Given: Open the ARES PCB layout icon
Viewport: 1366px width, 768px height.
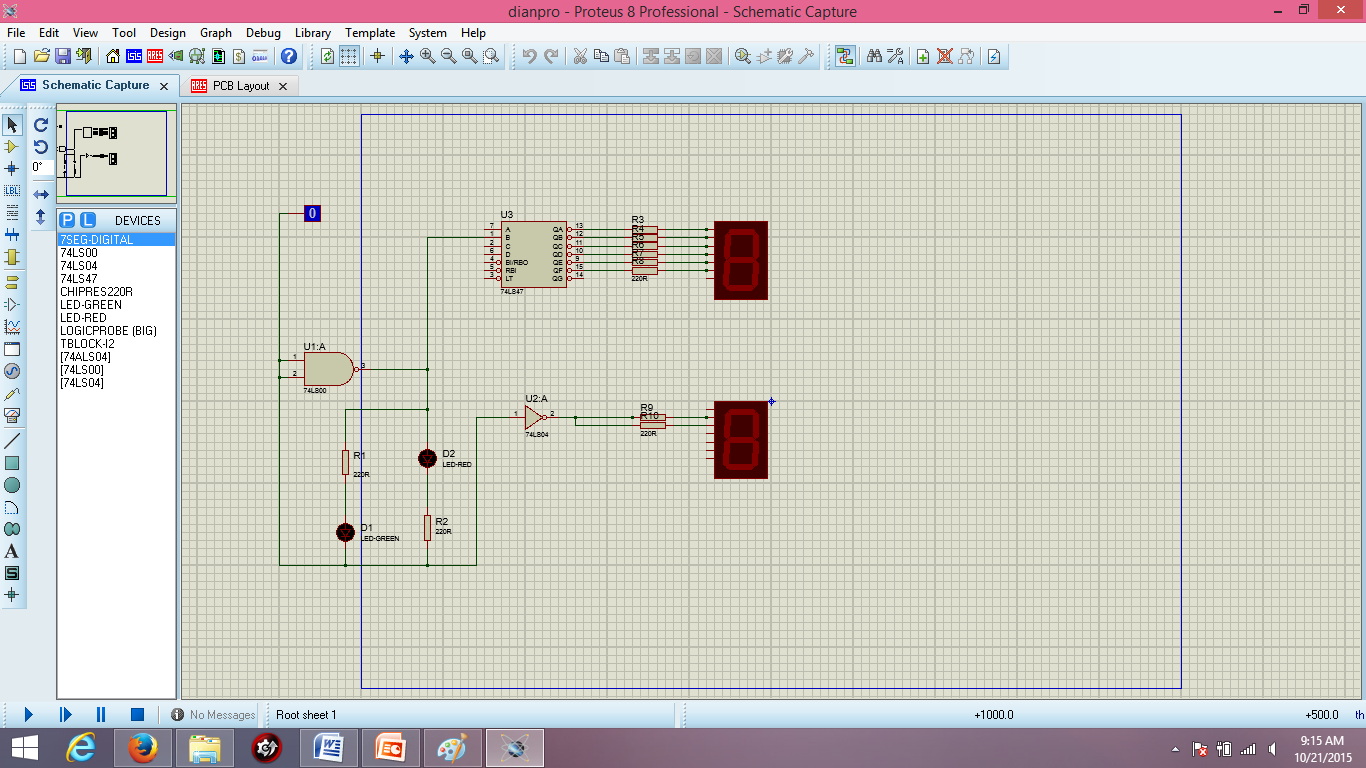Looking at the screenshot, I should click(154, 57).
